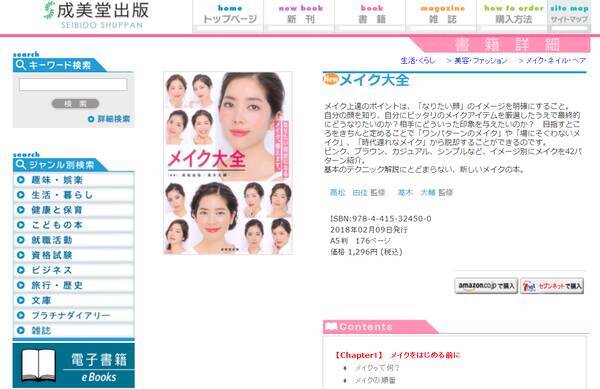Click the 価格 1,296円 (税込) text

[366, 252]
